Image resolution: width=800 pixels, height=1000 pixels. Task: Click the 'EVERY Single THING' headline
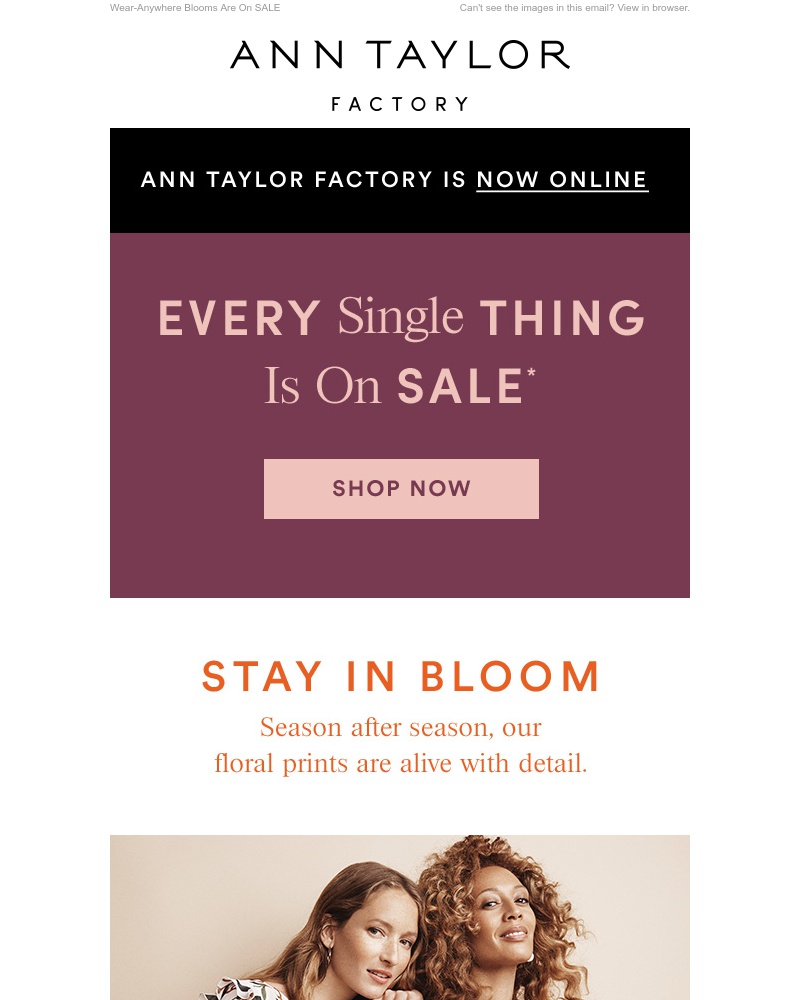pos(401,317)
